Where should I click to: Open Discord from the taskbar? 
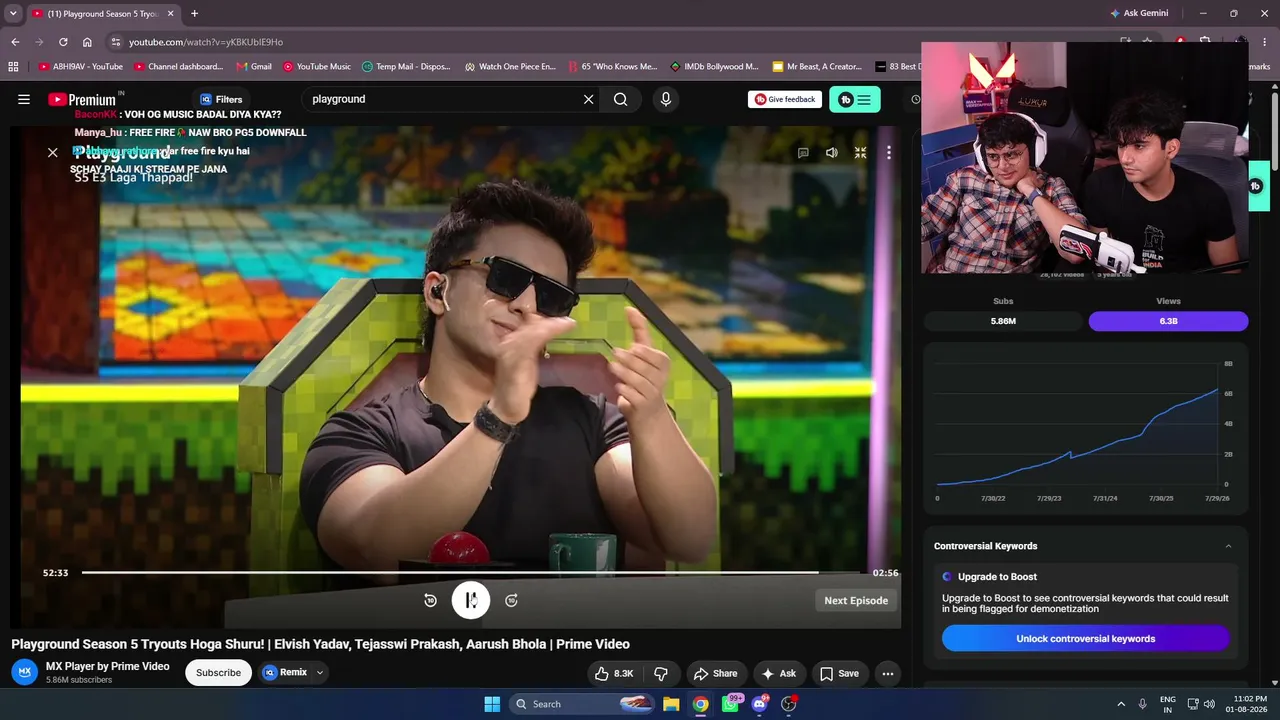pyautogui.click(x=759, y=704)
